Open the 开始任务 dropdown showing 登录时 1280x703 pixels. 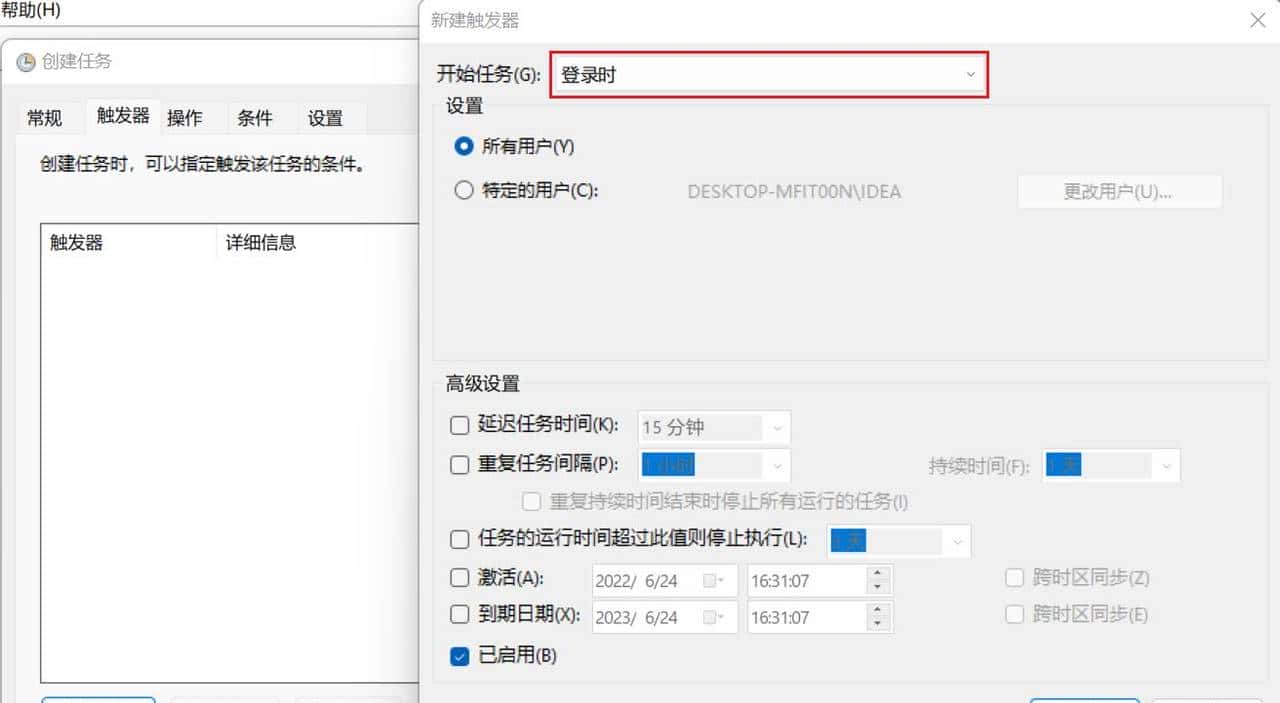pos(968,75)
